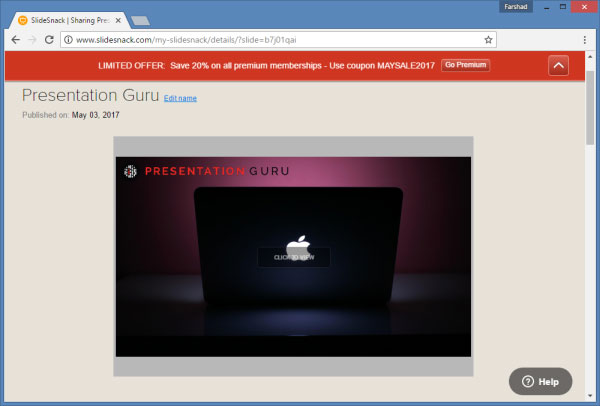Collapse the limited offer banner chevron
This screenshot has height=406, width=600.
click(558, 65)
